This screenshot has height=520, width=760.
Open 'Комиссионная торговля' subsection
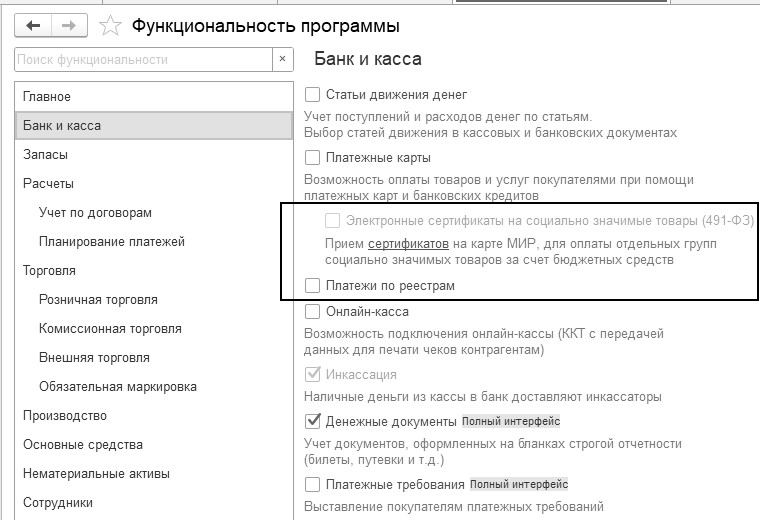point(154,329)
